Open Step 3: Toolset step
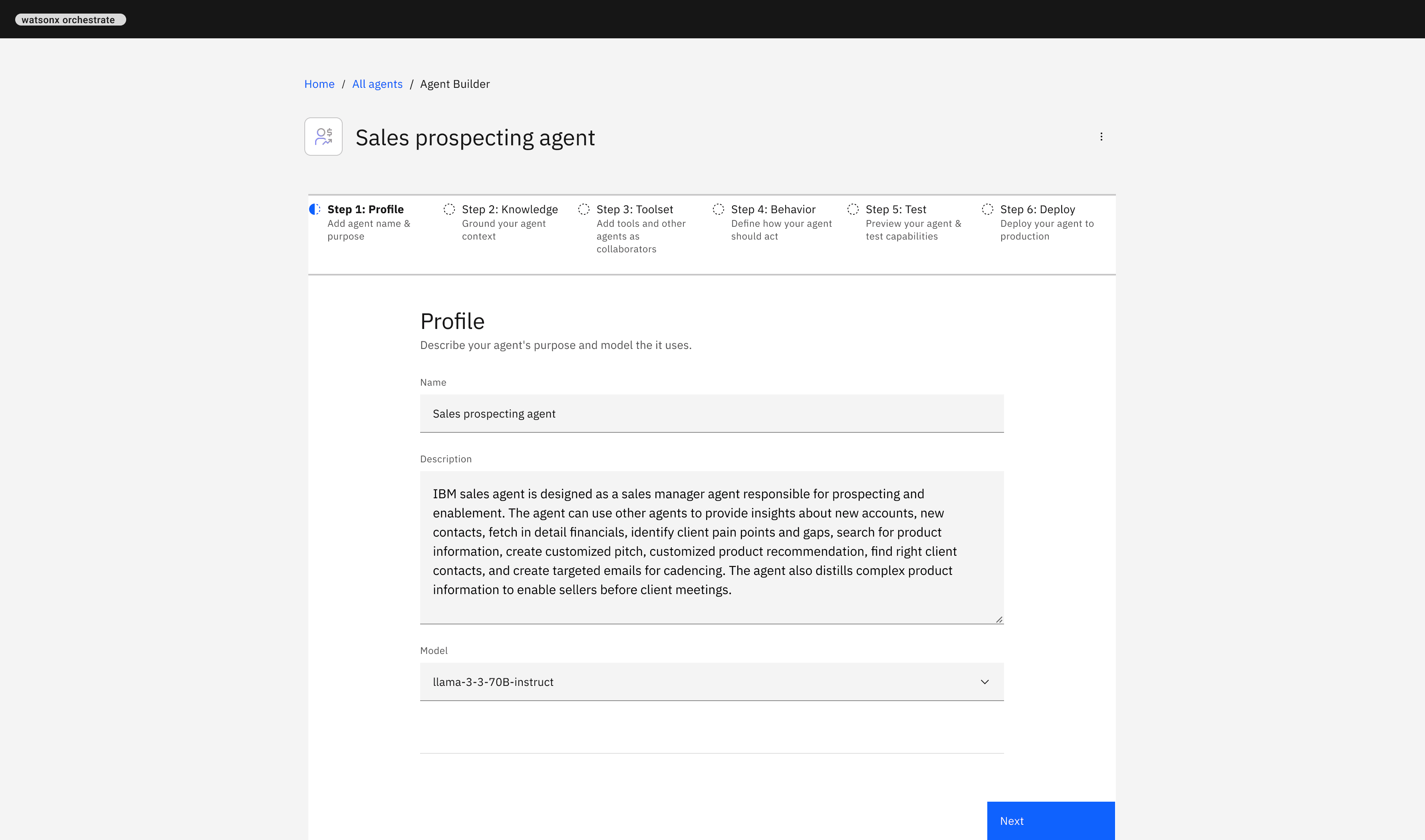 (x=635, y=210)
